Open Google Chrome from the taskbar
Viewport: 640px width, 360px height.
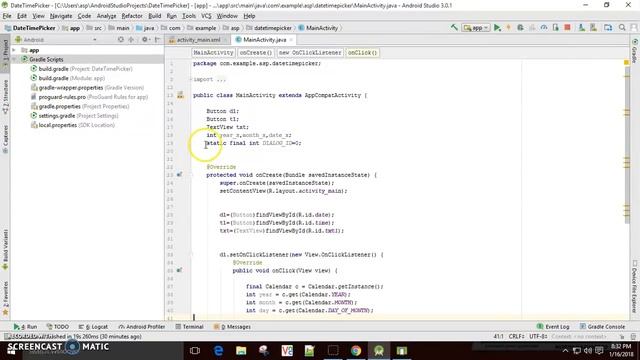pyautogui.click(x=356, y=351)
